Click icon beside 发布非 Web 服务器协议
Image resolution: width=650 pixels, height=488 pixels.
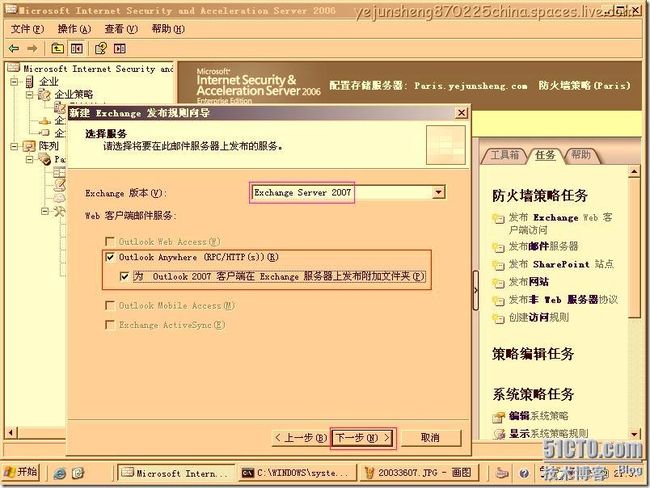(497, 301)
